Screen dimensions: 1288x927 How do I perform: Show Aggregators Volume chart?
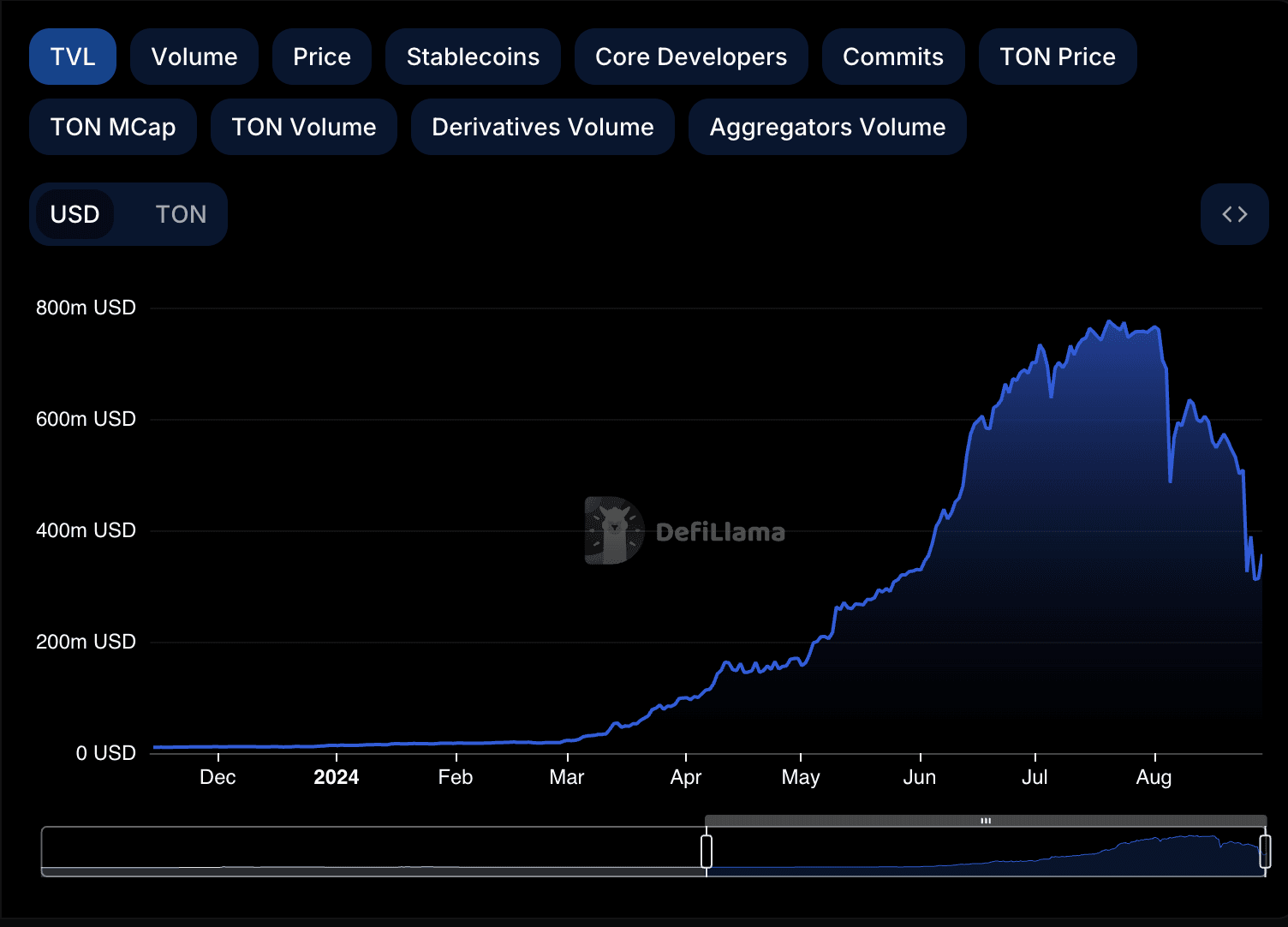point(827,127)
